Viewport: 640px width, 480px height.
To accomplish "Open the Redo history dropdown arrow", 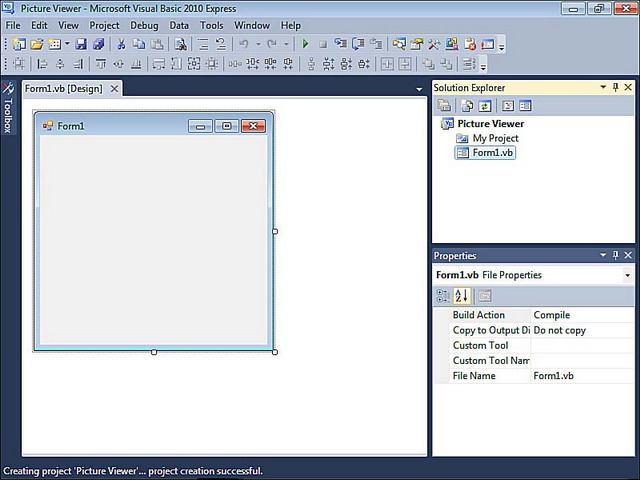I will pyautogui.click(x=286, y=44).
